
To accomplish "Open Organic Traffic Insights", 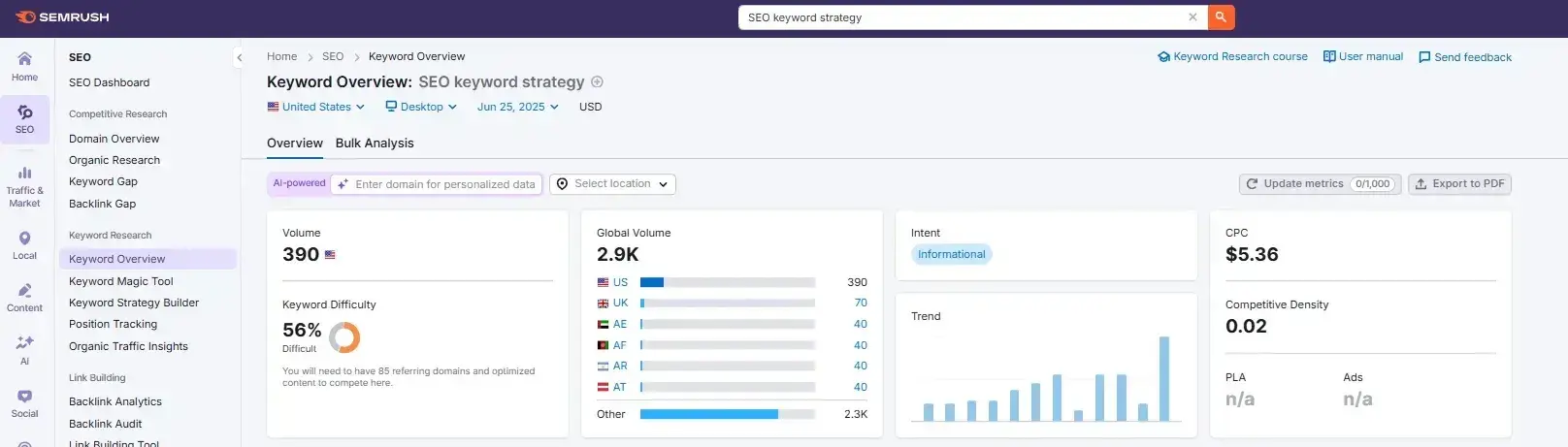I will [x=128, y=346].
